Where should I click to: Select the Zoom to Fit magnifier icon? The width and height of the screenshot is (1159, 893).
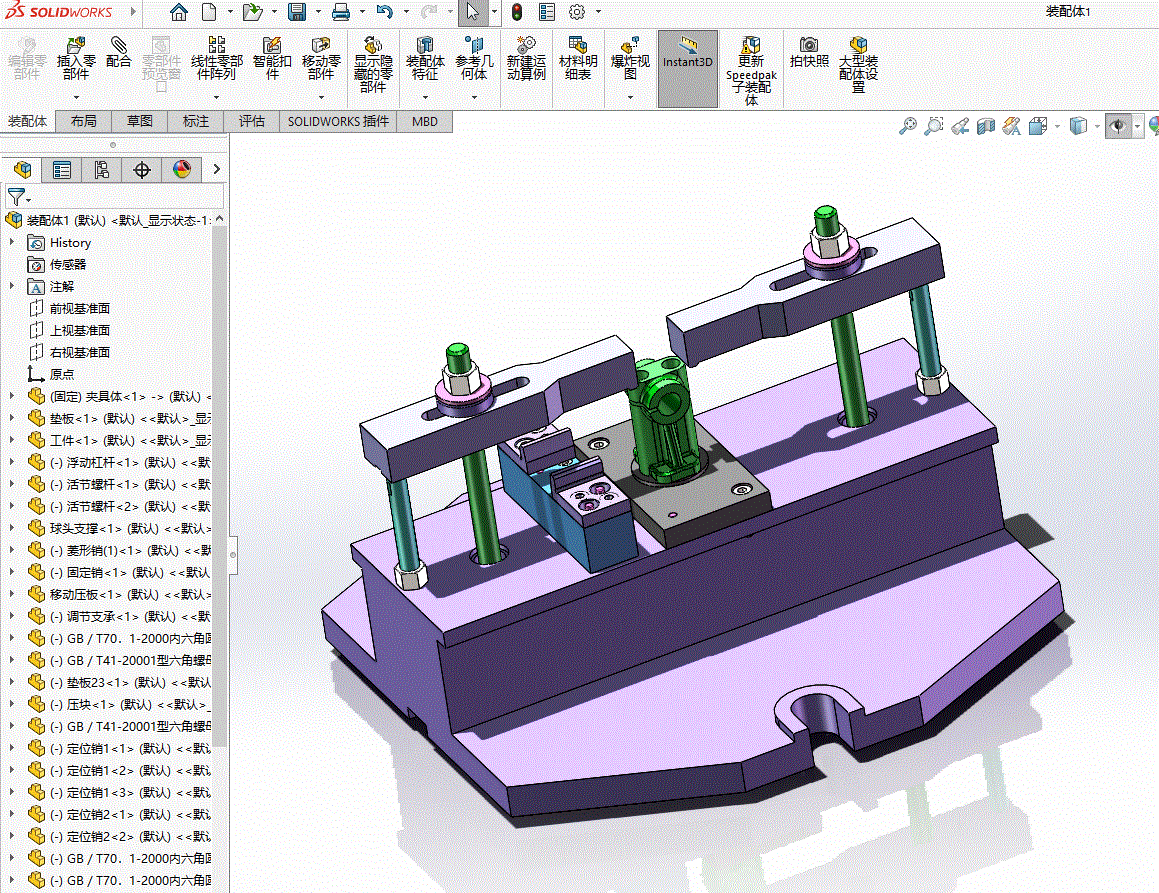tap(908, 126)
